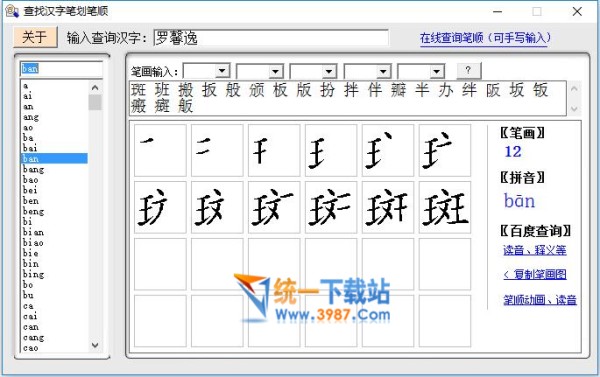600x377 pixels.
Task: Click the pinyin list scroll-down arrow
Action: (x=95, y=345)
